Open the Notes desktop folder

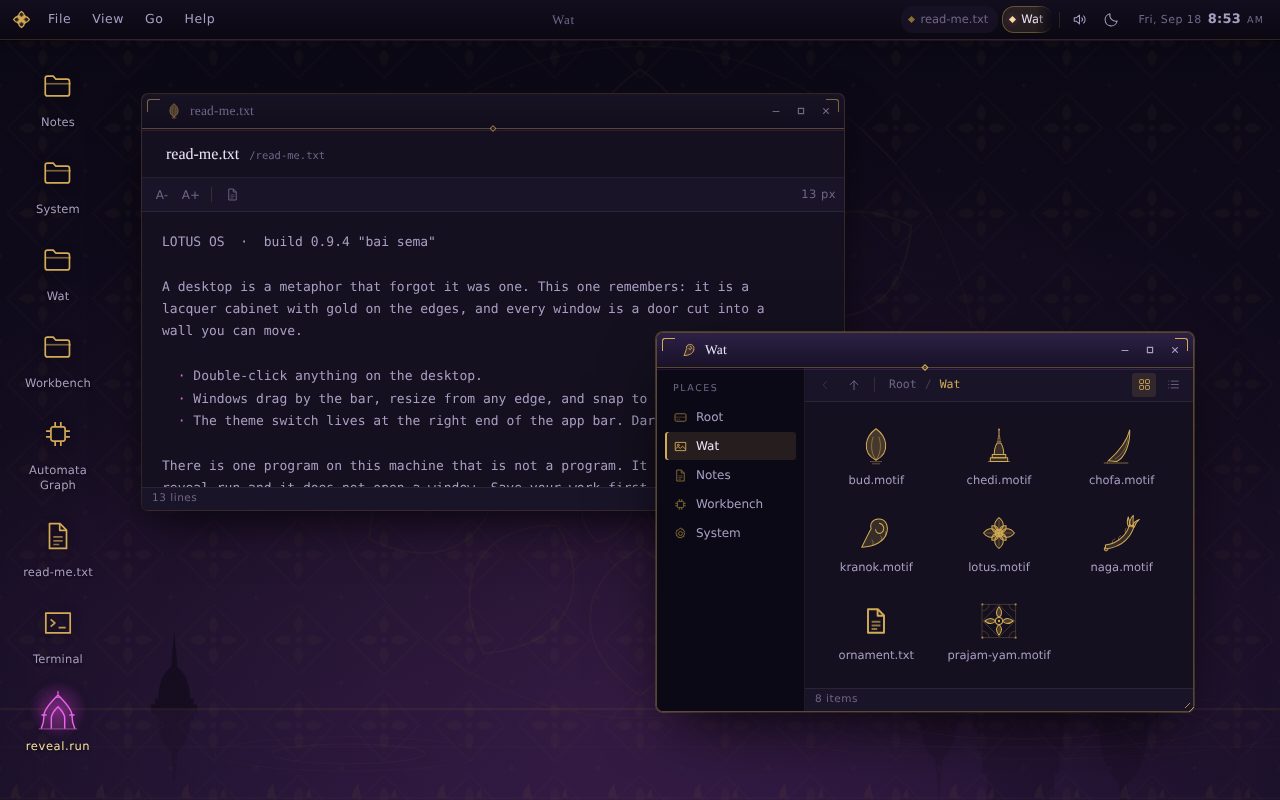pyautogui.click(x=57, y=100)
